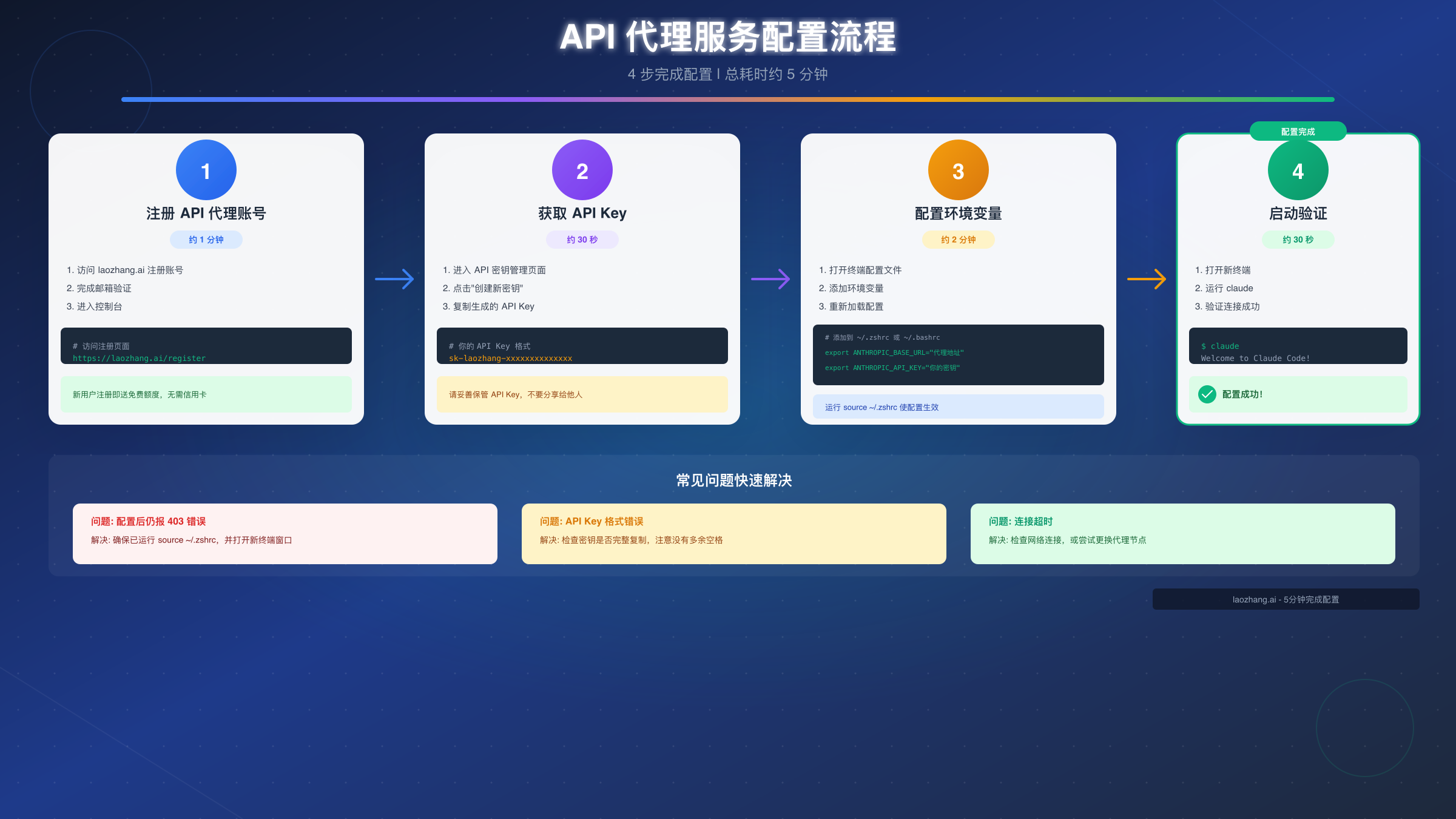Click the green checkmark beside 配置成功!
This screenshot has height=819, width=1456.
1206,394
